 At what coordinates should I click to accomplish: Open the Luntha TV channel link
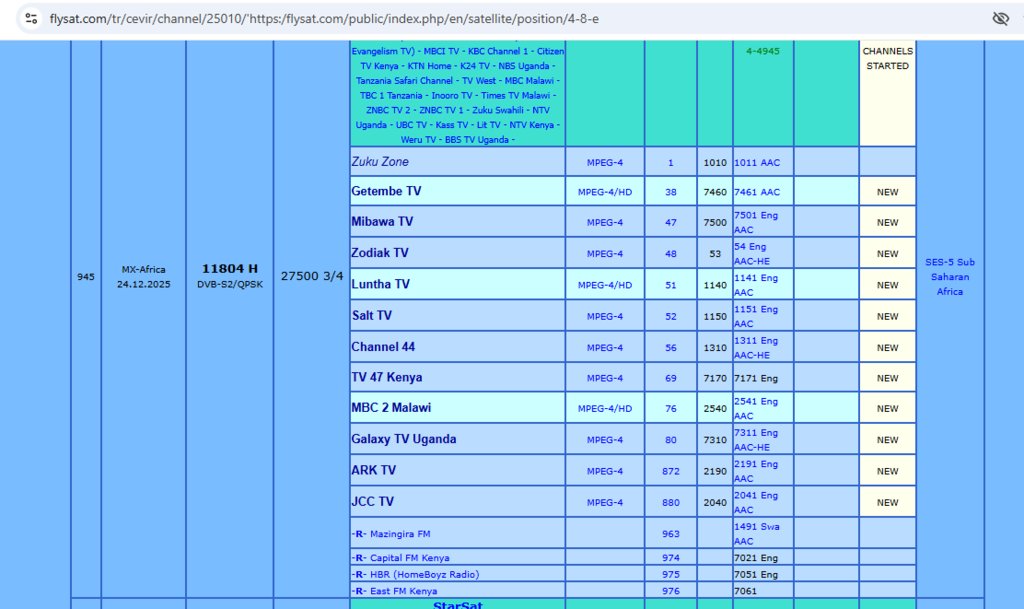point(380,285)
